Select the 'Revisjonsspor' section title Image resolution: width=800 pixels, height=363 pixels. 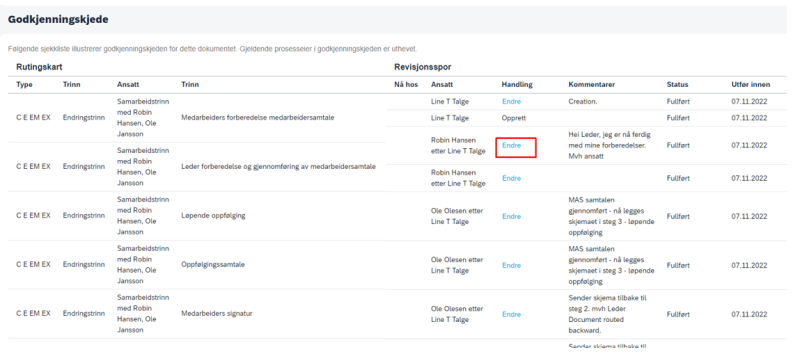(x=422, y=67)
